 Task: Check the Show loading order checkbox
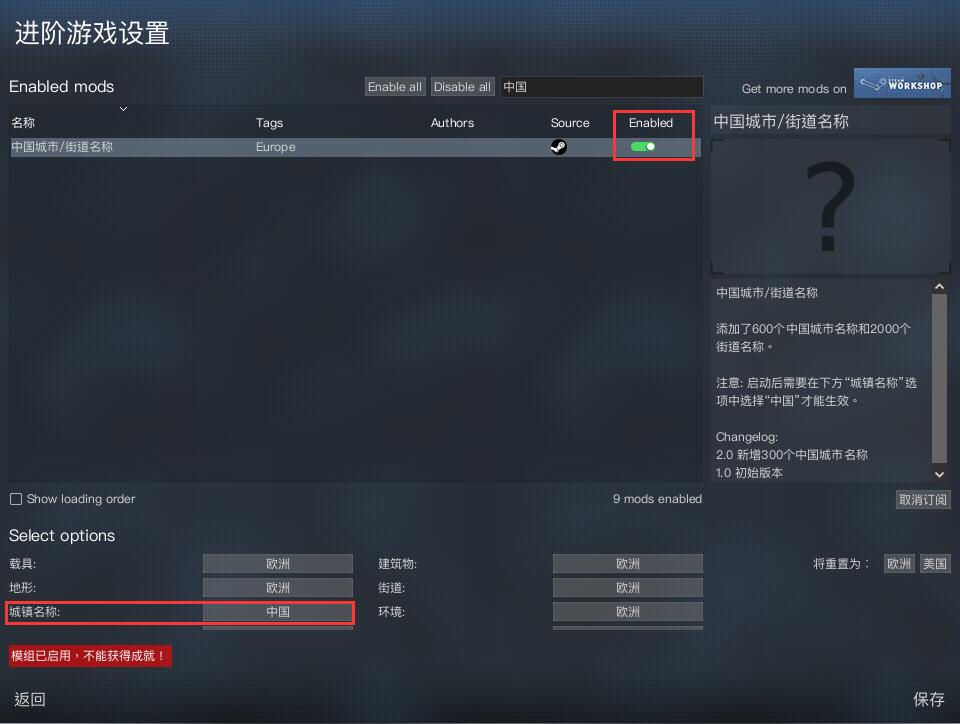click(16, 499)
